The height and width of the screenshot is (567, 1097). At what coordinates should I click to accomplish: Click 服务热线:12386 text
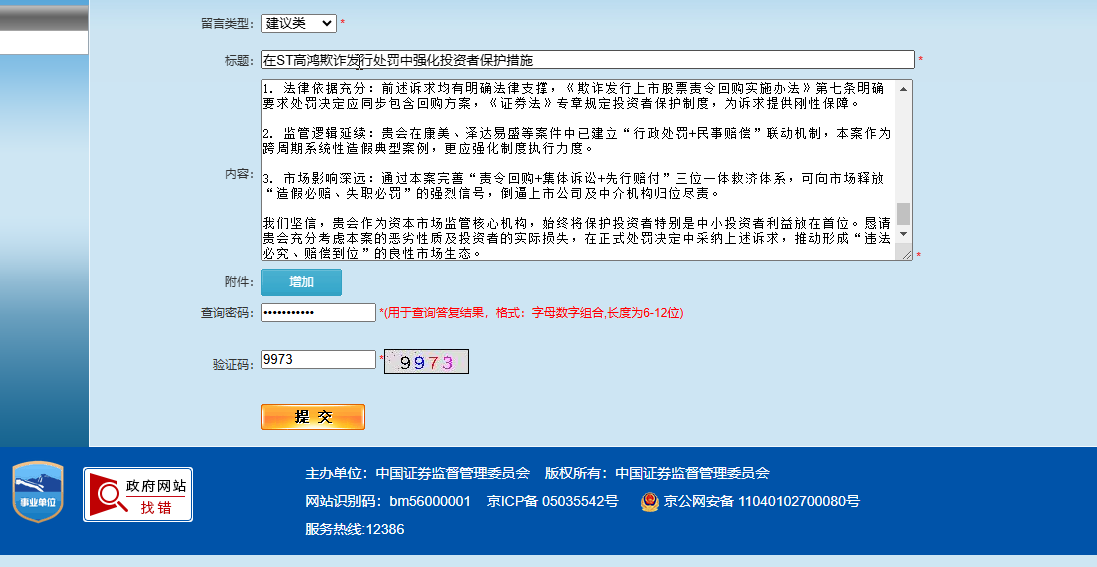click(355, 529)
